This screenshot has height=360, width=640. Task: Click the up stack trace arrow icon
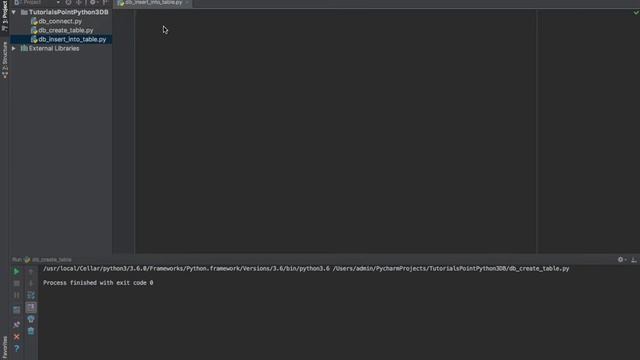pyautogui.click(x=31, y=272)
